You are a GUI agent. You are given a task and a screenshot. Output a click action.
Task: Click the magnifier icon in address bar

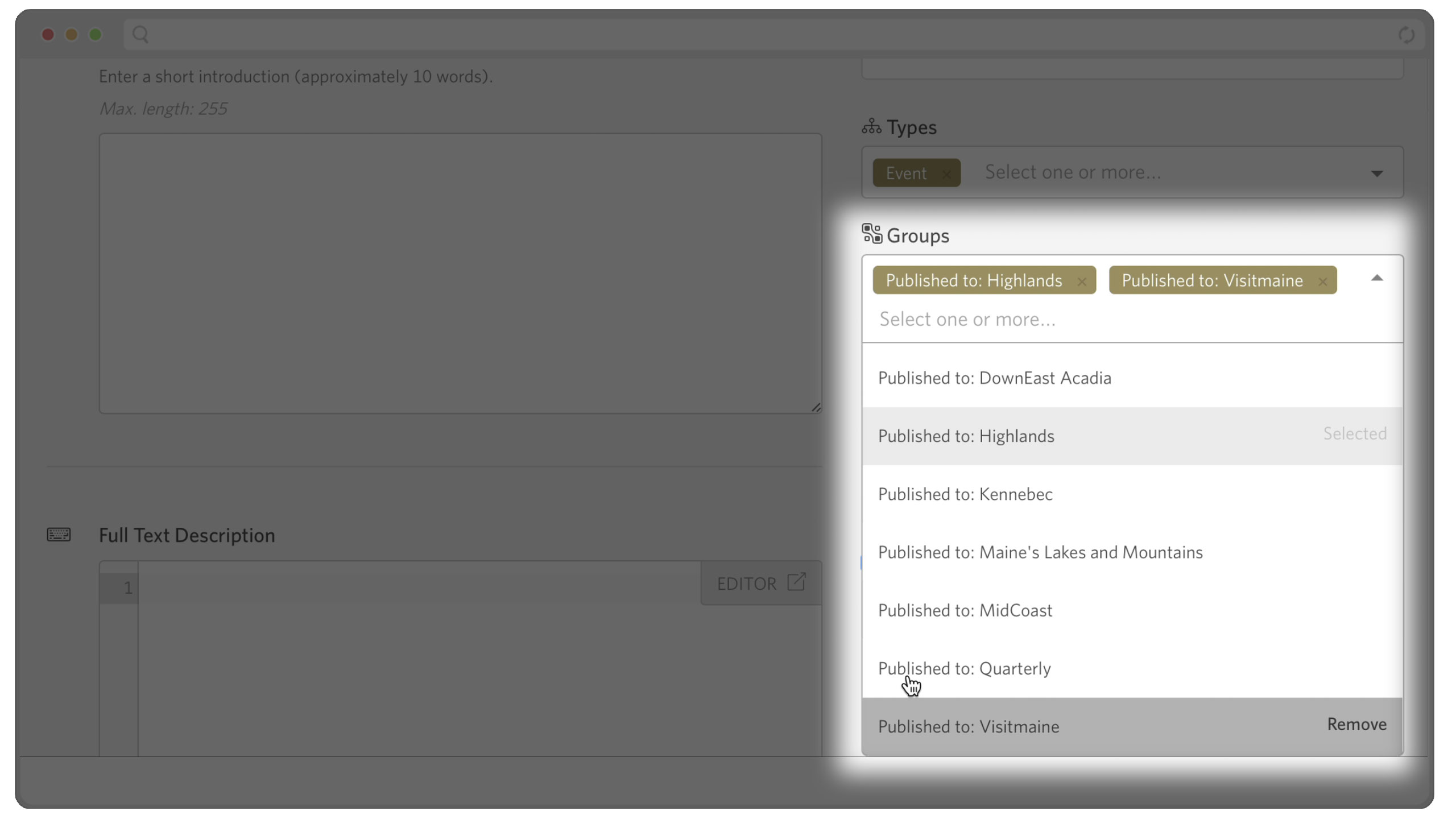coord(140,35)
